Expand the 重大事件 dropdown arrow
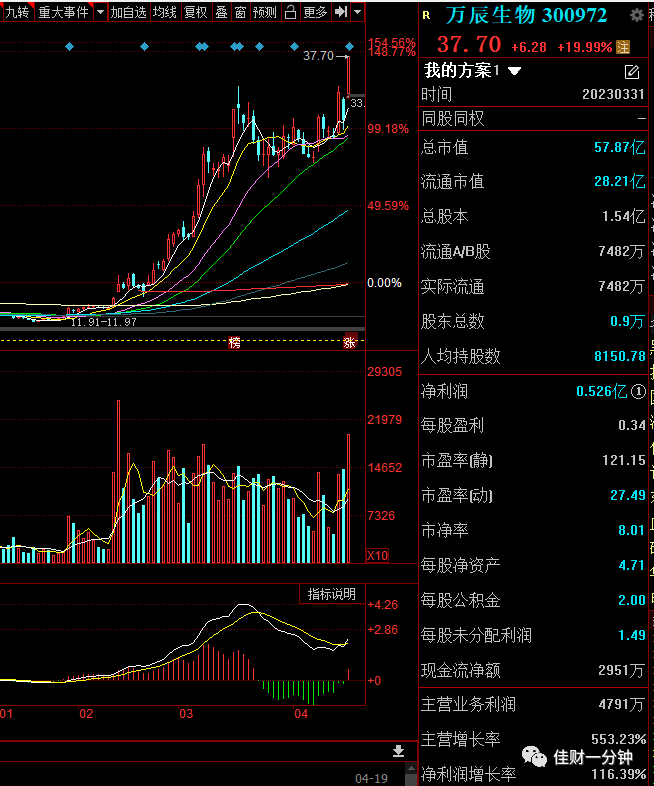Viewport: 654px width, 786px height. [101, 12]
